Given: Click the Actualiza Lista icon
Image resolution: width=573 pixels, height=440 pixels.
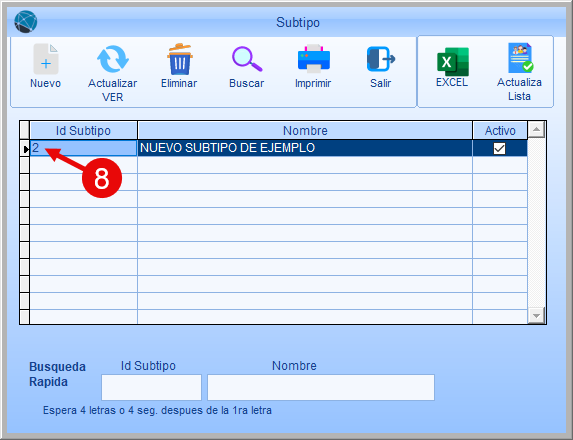Looking at the screenshot, I should point(520,58).
